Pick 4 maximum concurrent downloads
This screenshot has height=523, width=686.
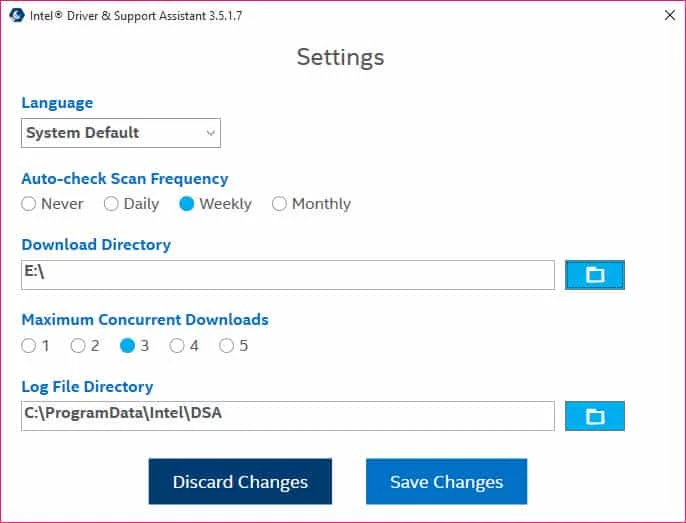tap(177, 346)
